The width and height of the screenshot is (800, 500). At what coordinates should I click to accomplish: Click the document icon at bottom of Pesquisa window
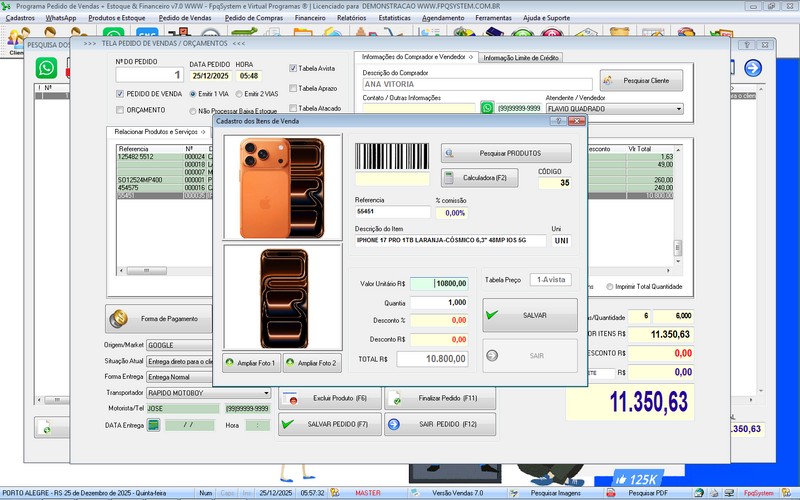point(46,428)
